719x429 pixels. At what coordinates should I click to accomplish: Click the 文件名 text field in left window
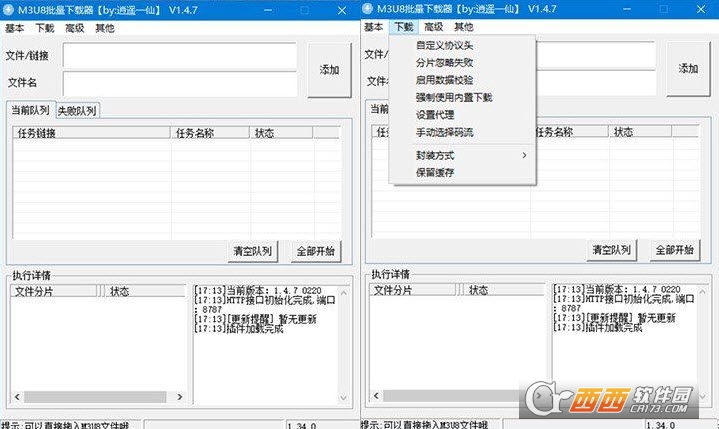point(180,84)
